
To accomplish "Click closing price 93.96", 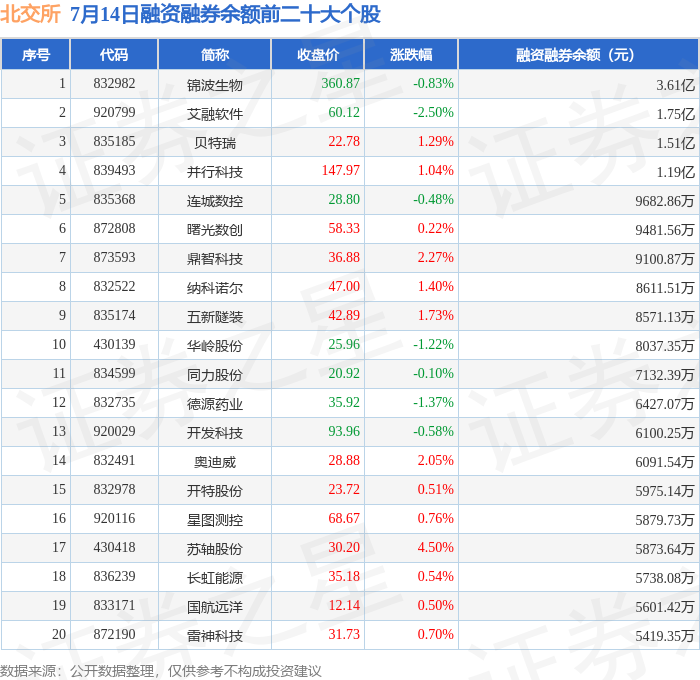I will (x=344, y=432).
